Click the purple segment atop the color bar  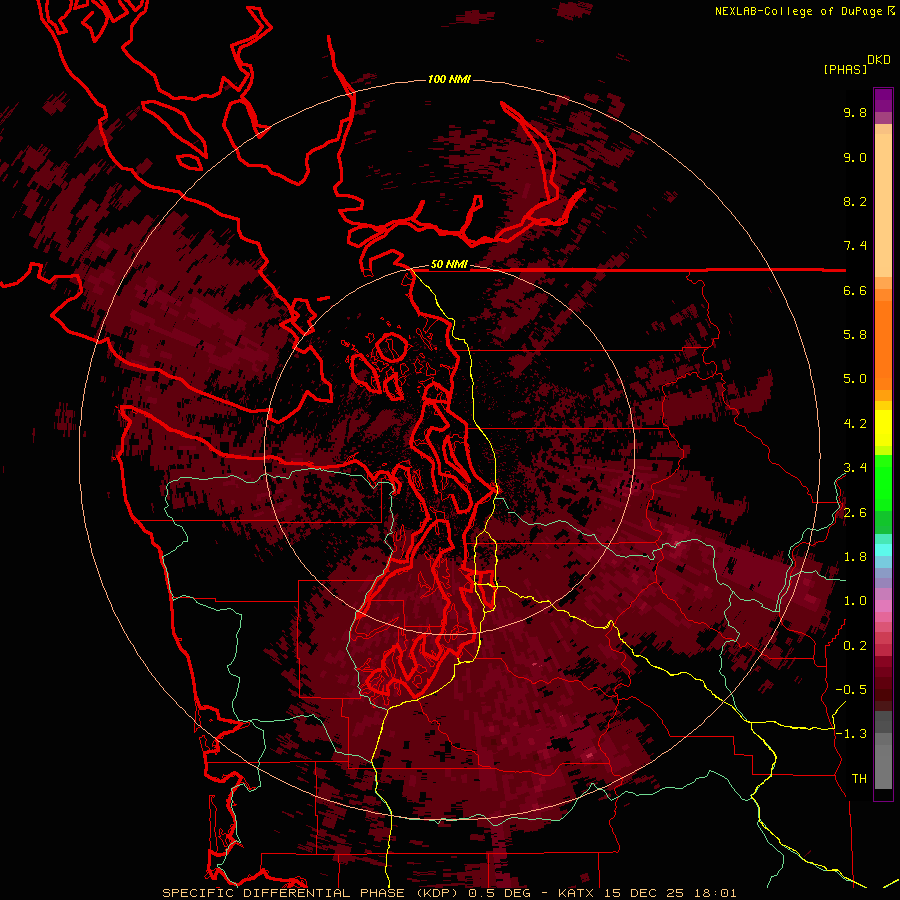pos(883,100)
